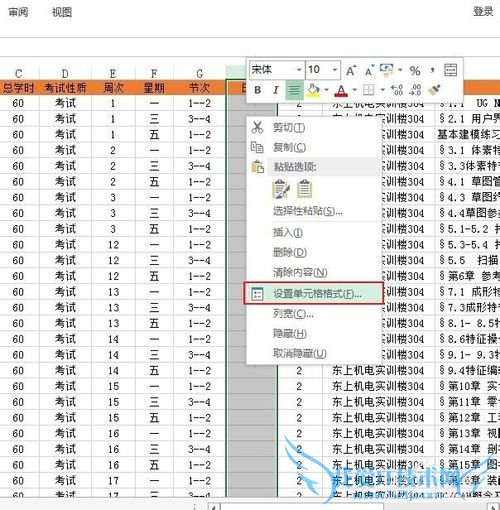Select column F header

[154, 73]
